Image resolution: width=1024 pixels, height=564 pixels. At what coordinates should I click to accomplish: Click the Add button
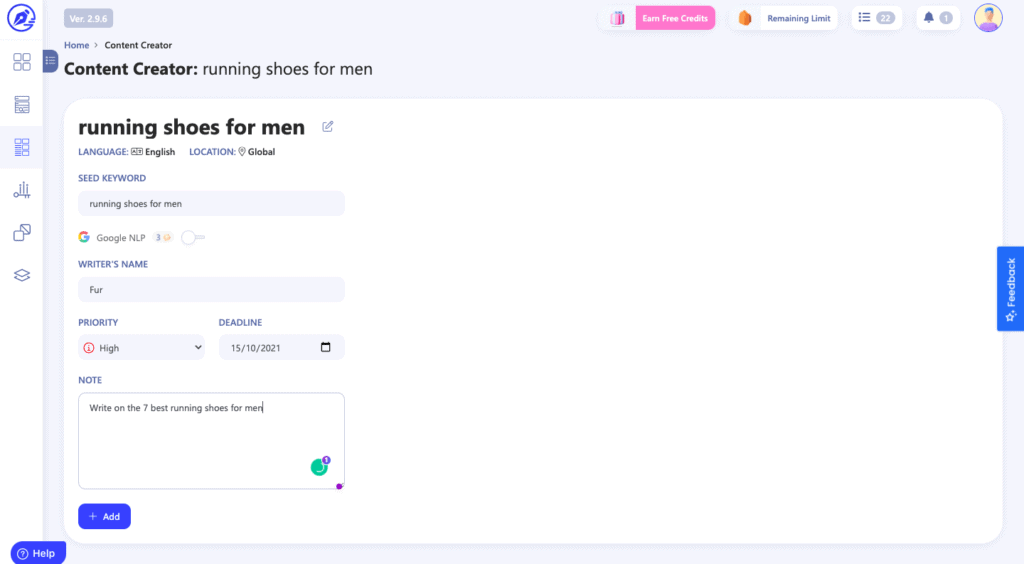pos(104,516)
